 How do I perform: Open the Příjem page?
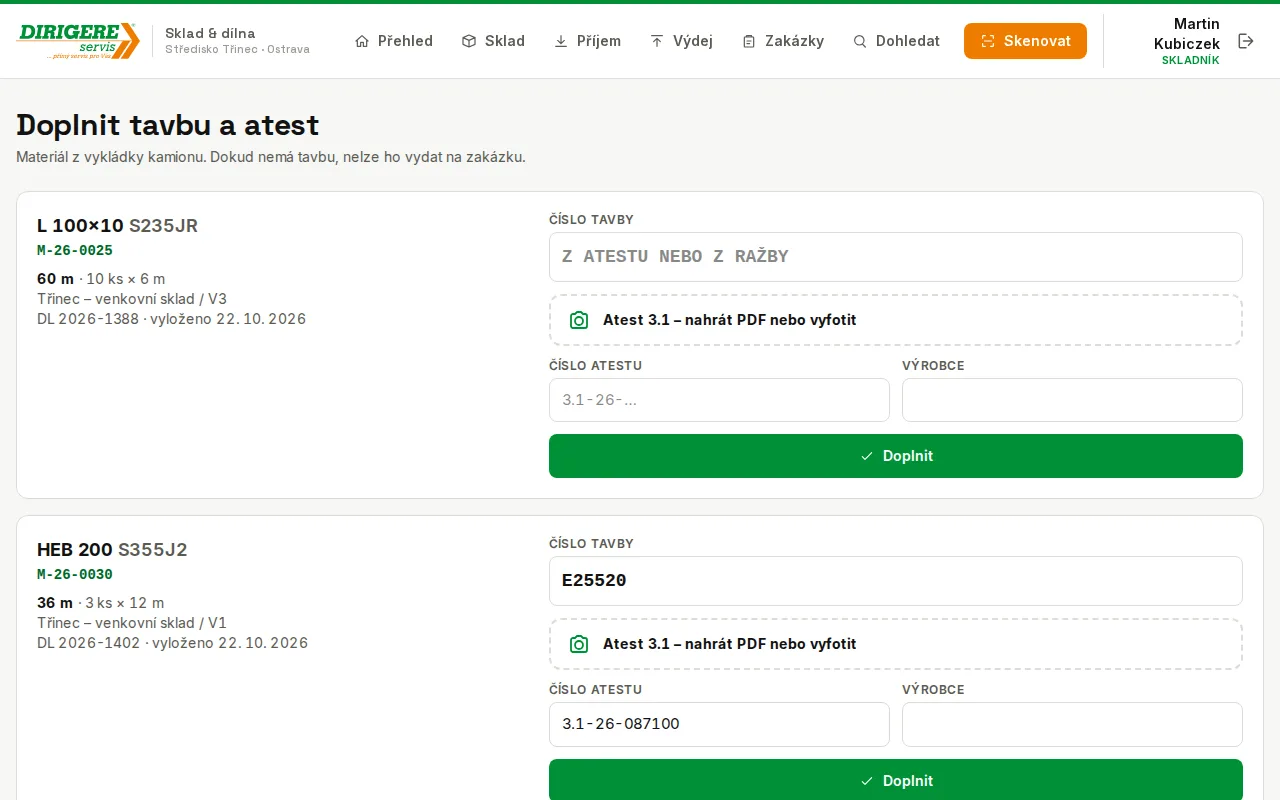tap(588, 41)
